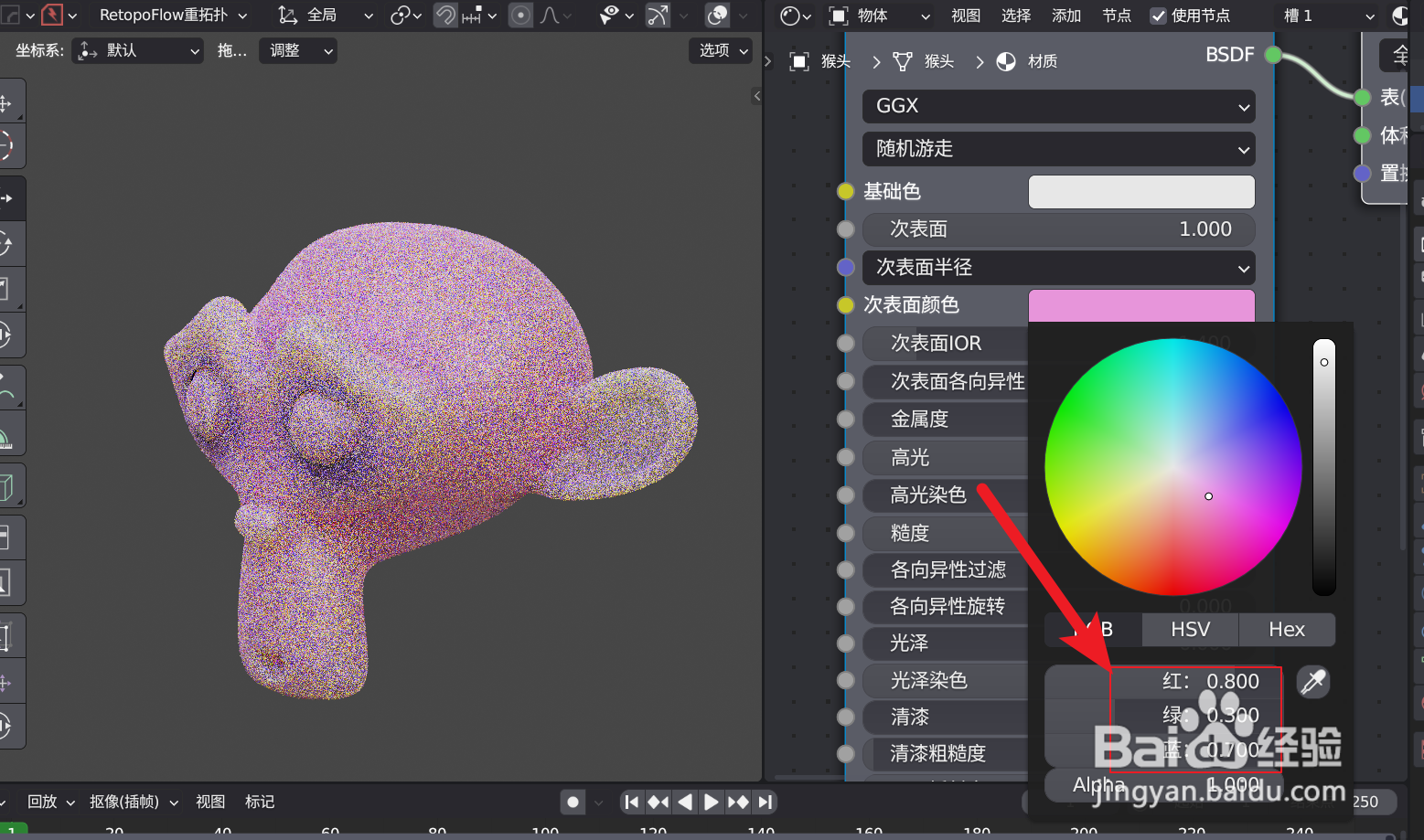
Task: Click the subsurface value field 1.000
Action: (x=1059, y=229)
